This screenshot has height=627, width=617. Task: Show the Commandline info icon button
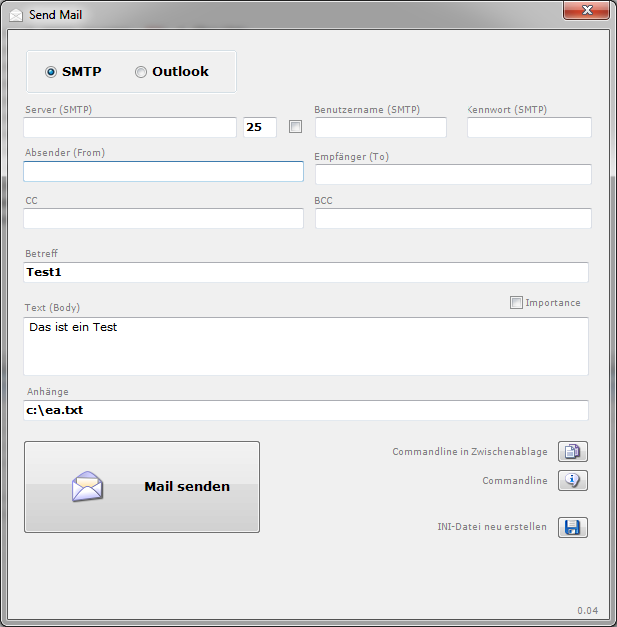click(573, 480)
